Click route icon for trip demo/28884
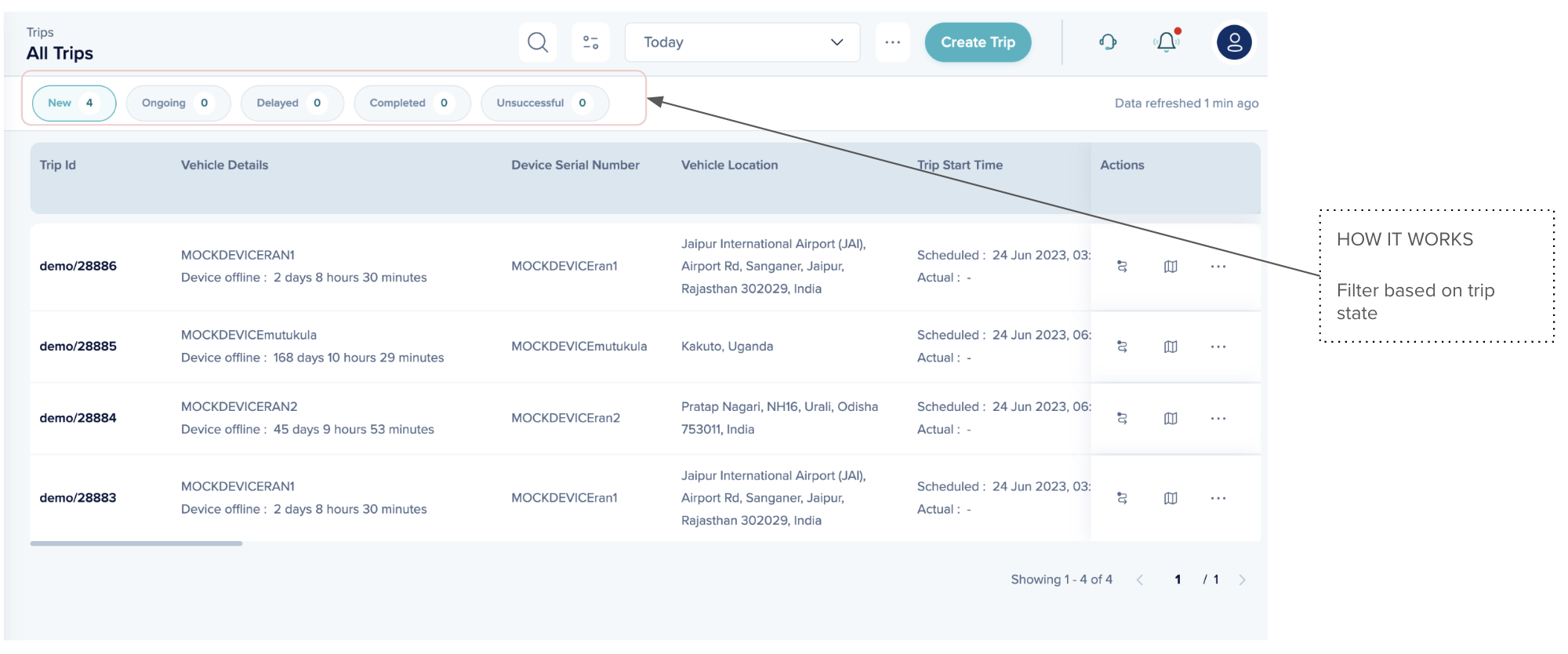1568x654 pixels. click(1122, 419)
